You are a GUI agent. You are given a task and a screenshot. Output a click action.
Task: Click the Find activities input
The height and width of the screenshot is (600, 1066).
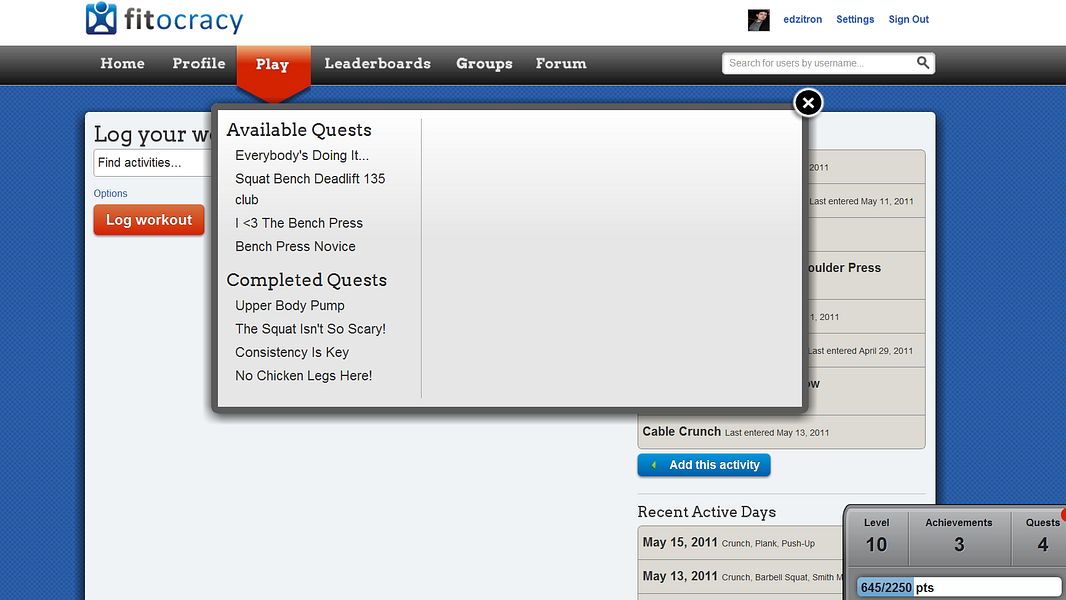click(153, 163)
